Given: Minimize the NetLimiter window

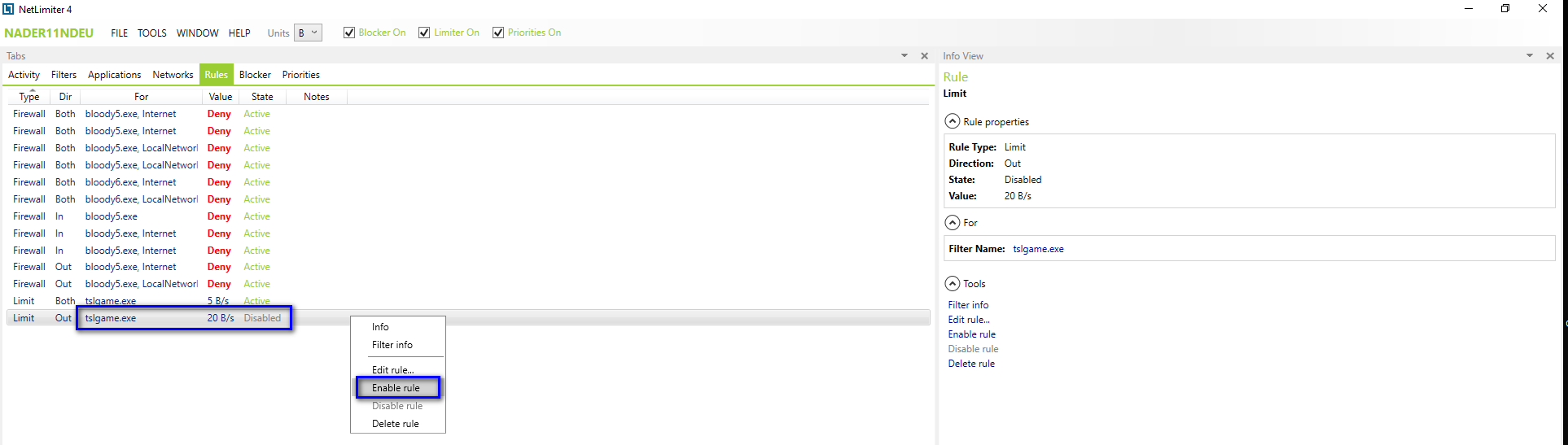Looking at the screenshot, I should click(1469, 9).
